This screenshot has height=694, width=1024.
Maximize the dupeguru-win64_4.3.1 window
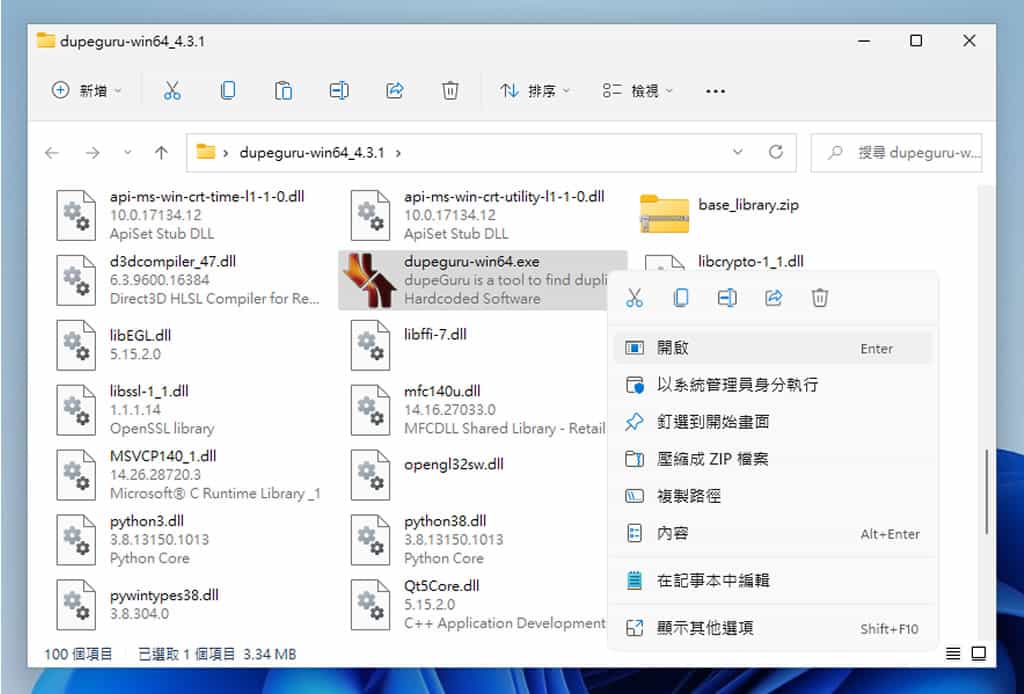pyautogui.click(x=916, y=40)
